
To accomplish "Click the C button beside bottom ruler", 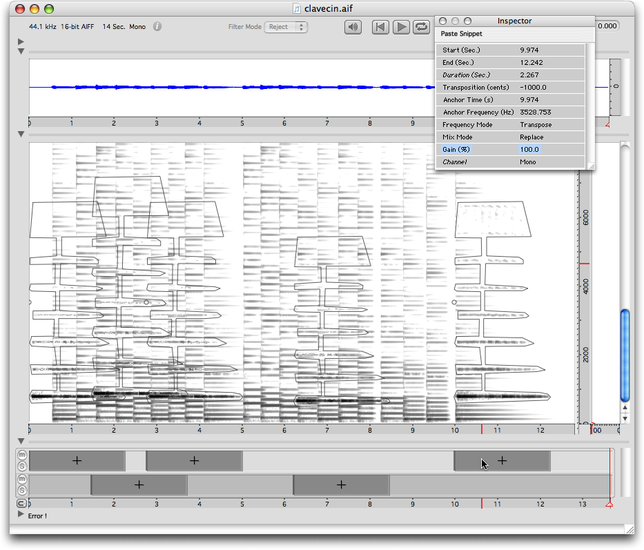I will (x=21, y=504).
